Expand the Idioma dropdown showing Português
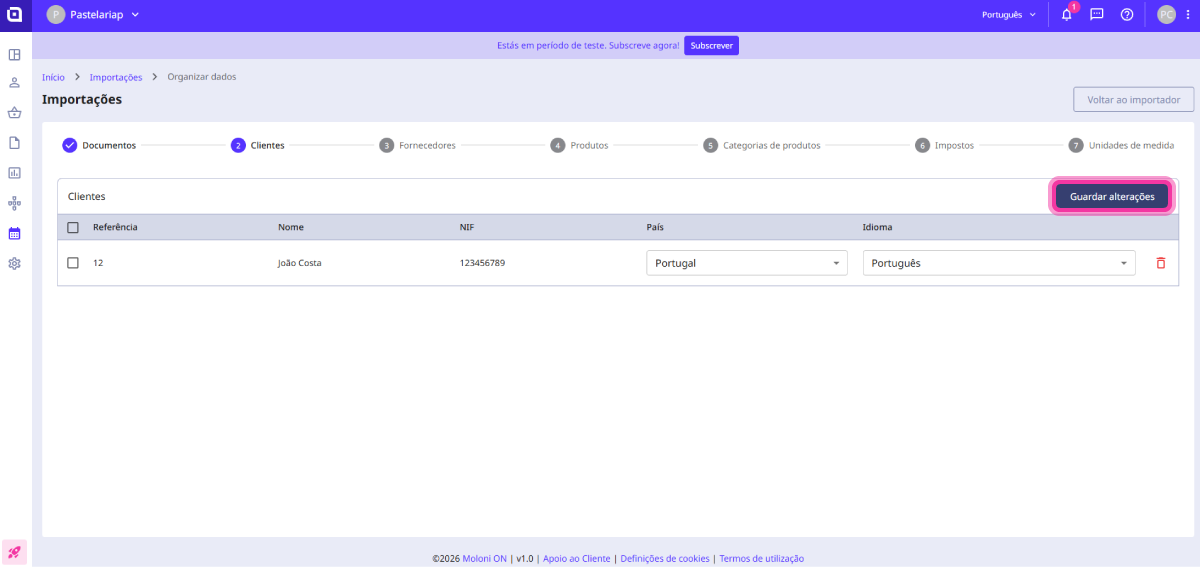This screenshot has width=1200, height=567. click(x=998, y=263)
